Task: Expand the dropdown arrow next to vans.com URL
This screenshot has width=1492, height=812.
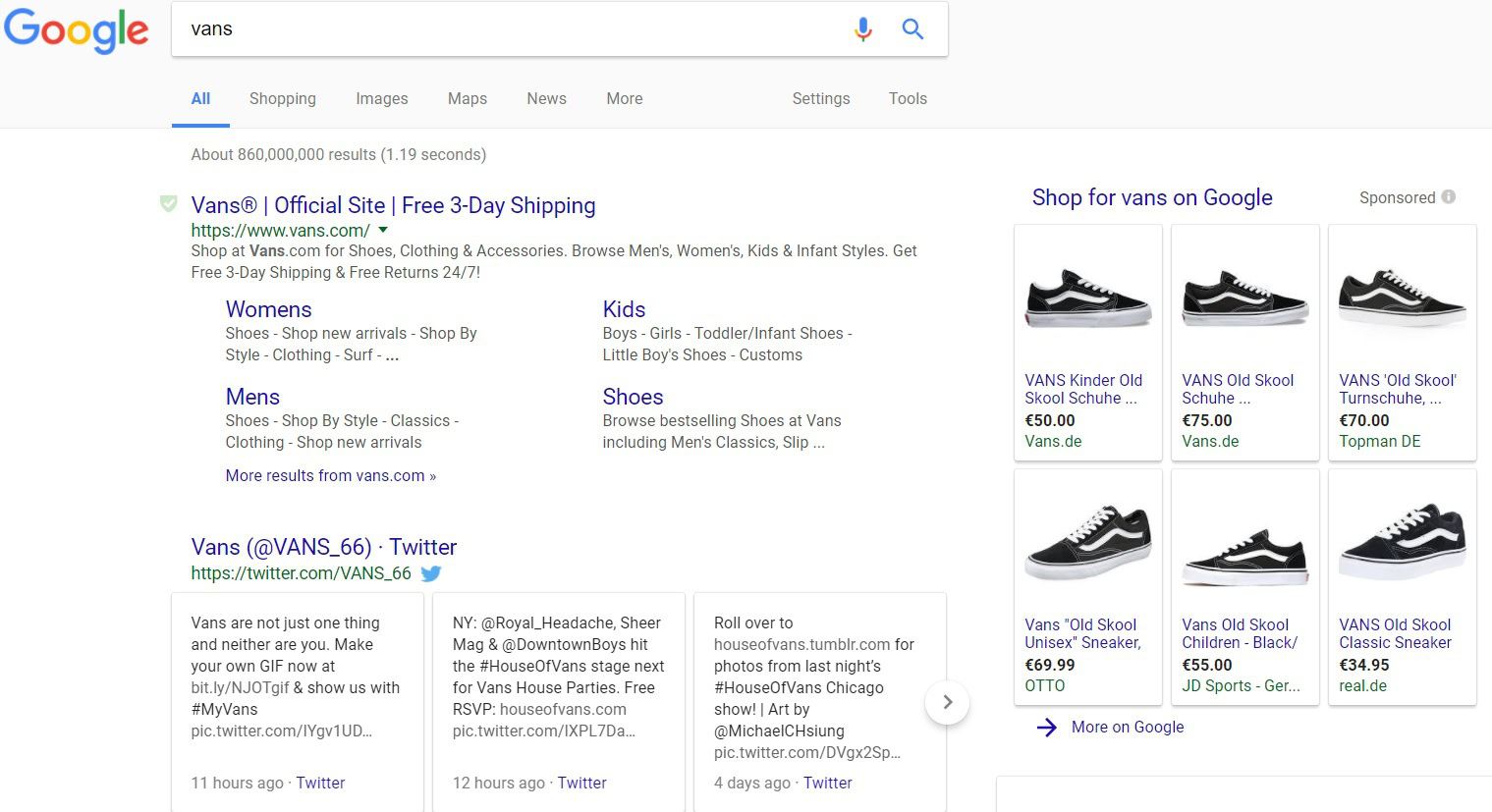Action: point(383,231)
